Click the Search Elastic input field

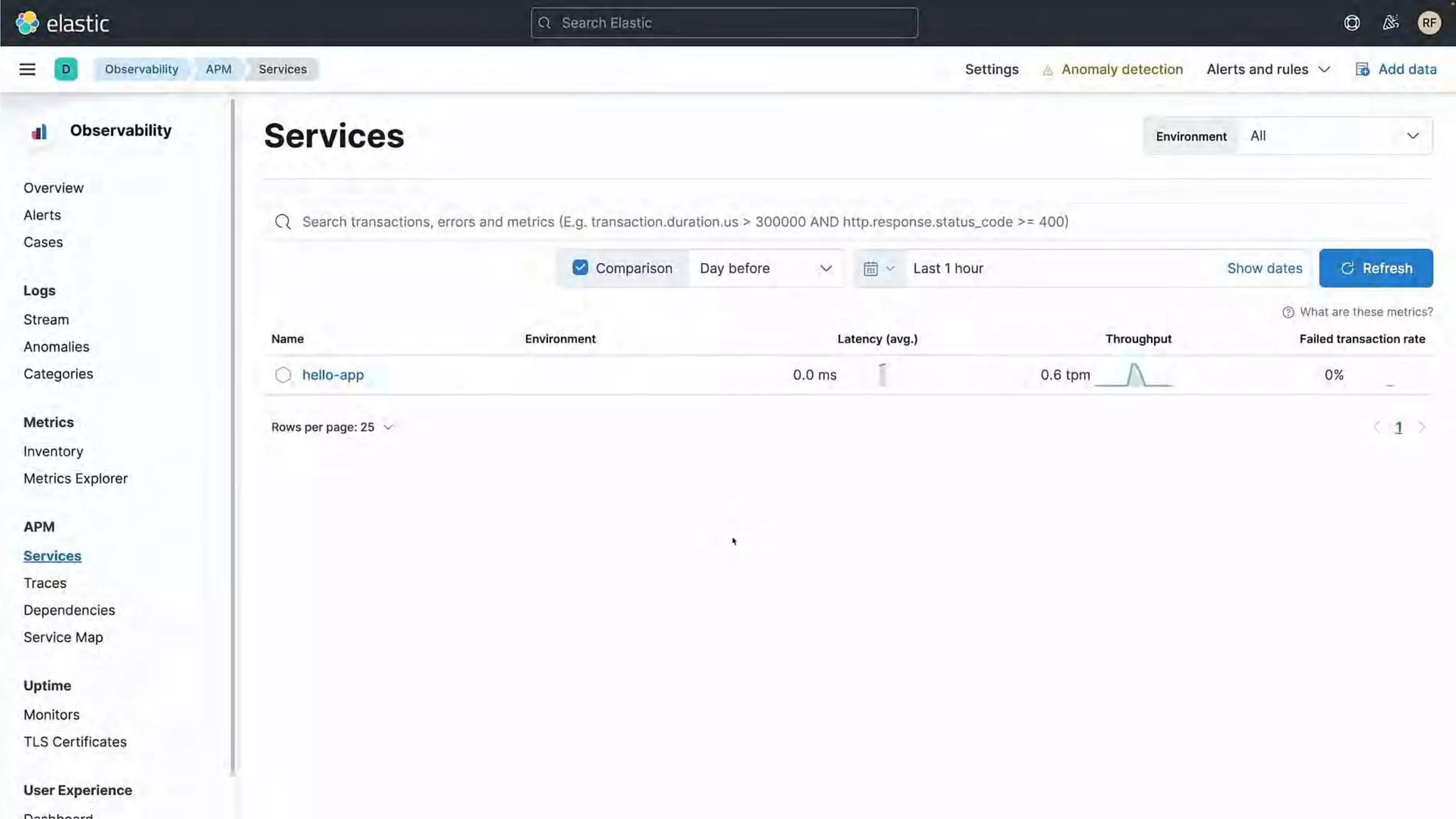tap(724, 23)
